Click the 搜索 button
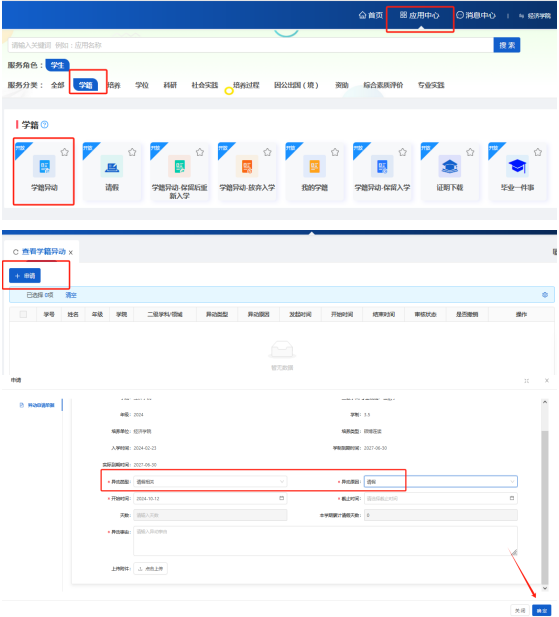This screenshot has height=617, width=559. coord(507,45)
